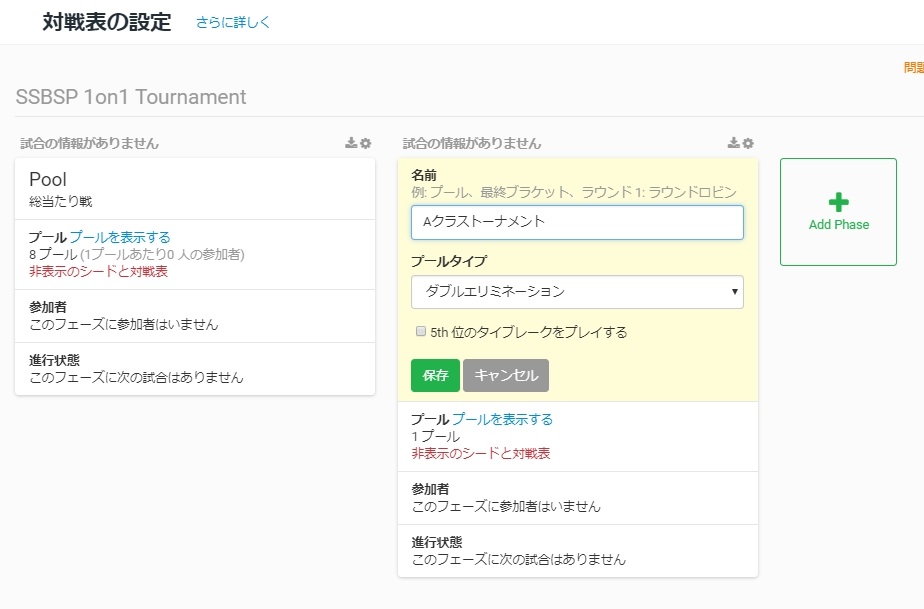Click the Add Phase label
Viewport: 924px width, 609px height.
point(839,225)
